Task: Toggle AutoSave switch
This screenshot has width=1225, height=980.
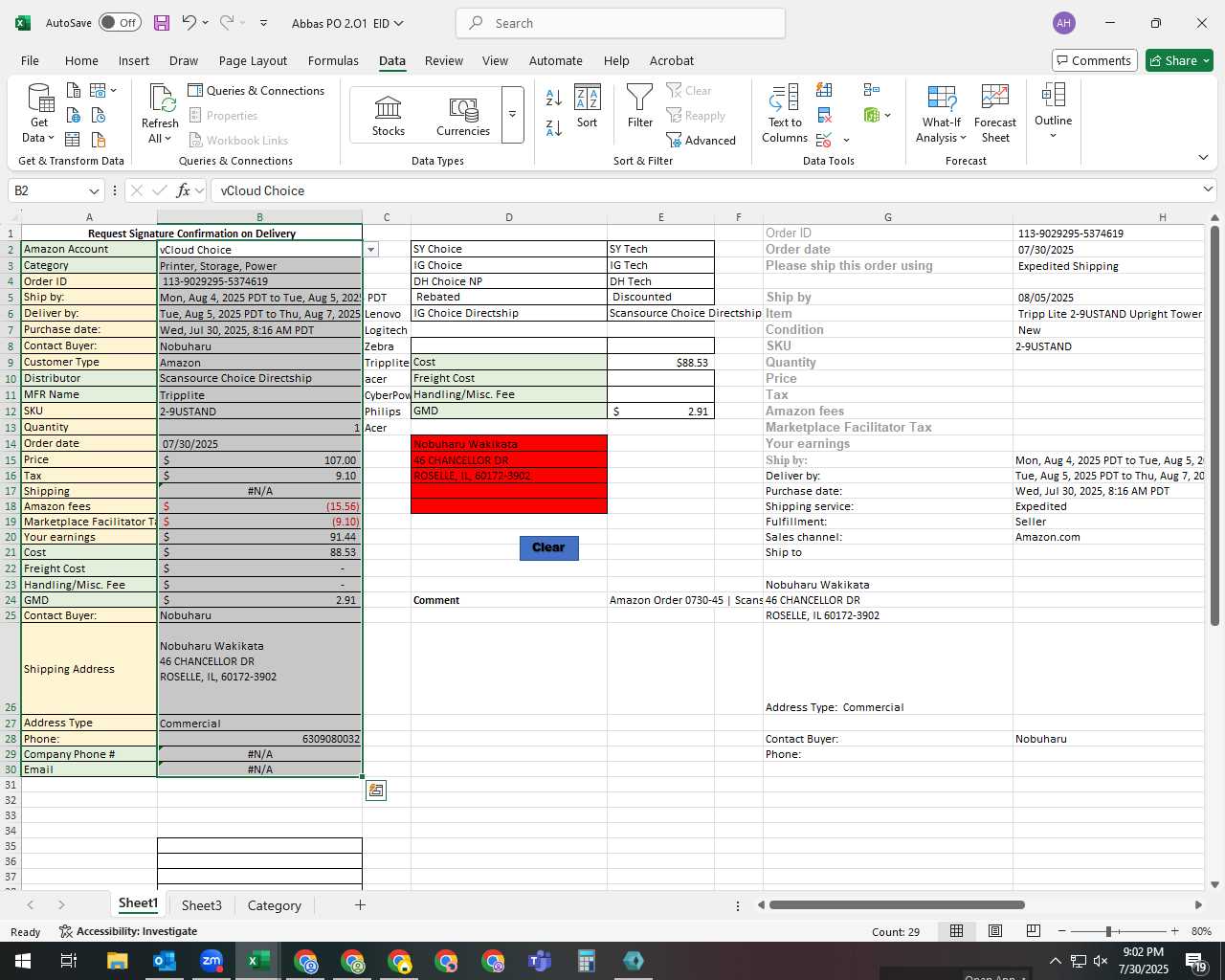Action: tap(120, 23)
